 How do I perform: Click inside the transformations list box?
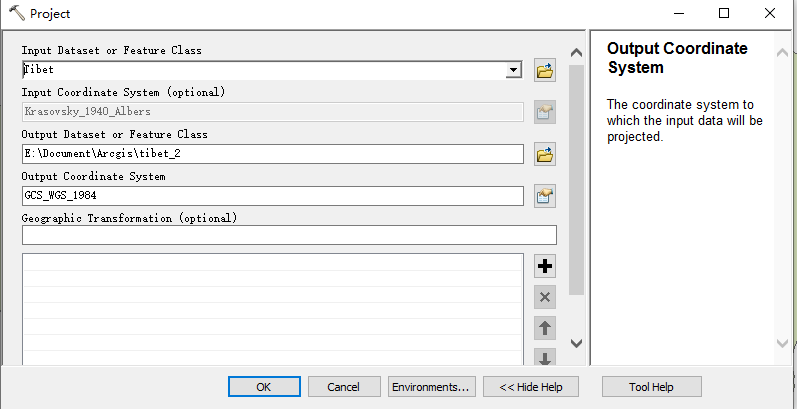pos(272,308)
